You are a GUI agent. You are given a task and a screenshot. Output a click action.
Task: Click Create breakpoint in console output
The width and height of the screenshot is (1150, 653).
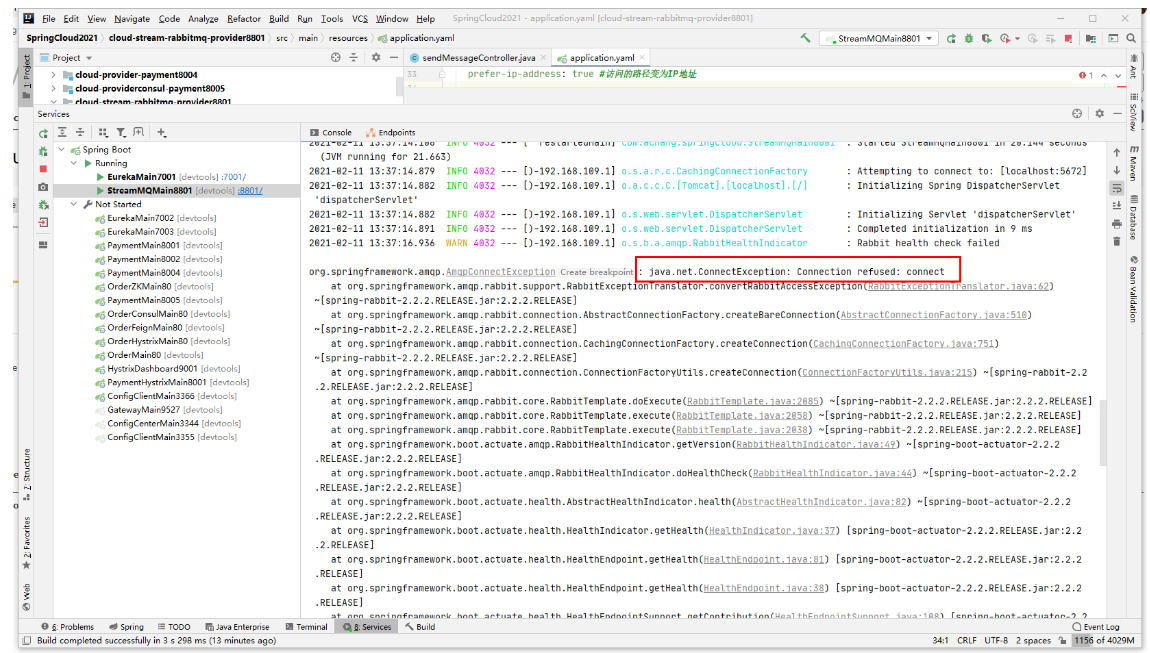[x=596, y=272]
